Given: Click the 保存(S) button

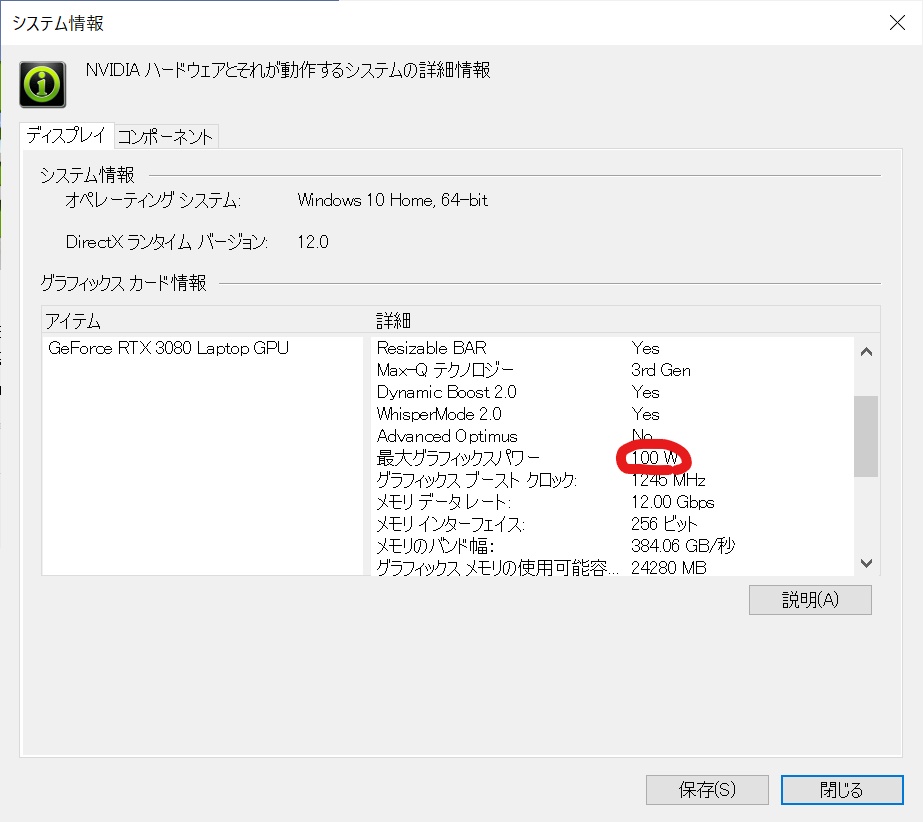Looking at the screenshot, I should click(x=707, y=790).
